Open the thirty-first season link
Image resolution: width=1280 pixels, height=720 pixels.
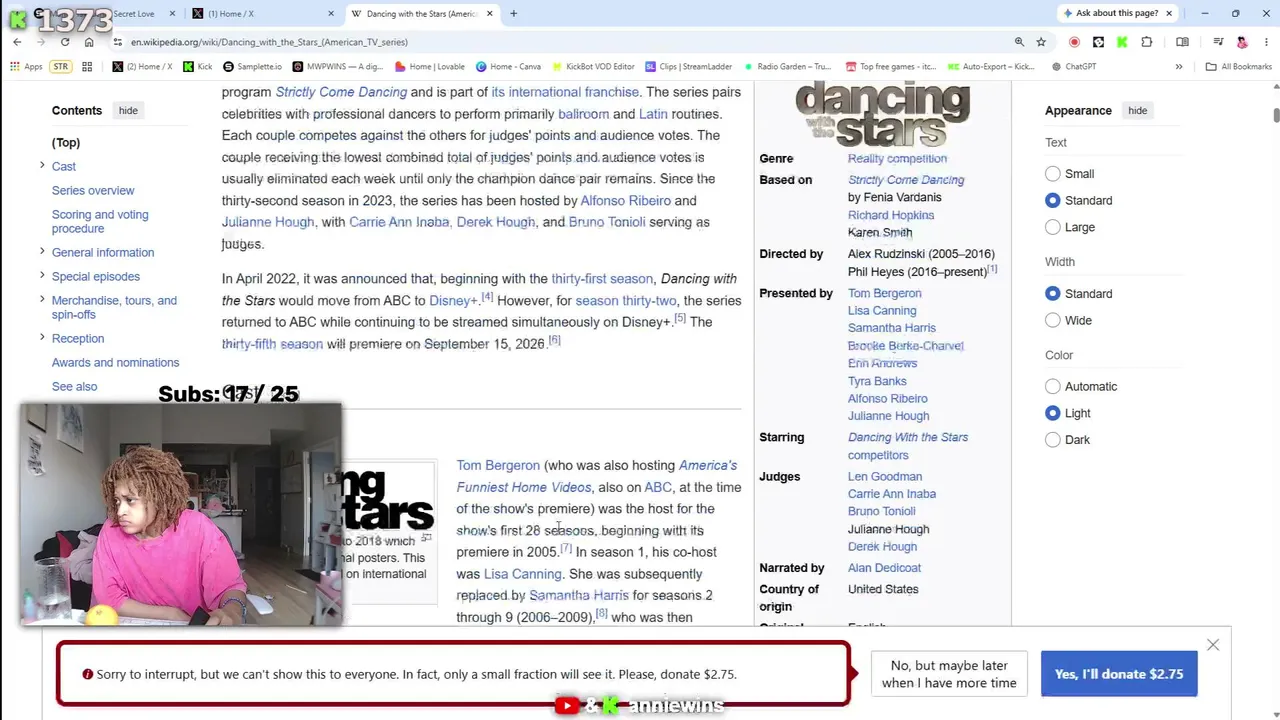coord(602,279)
